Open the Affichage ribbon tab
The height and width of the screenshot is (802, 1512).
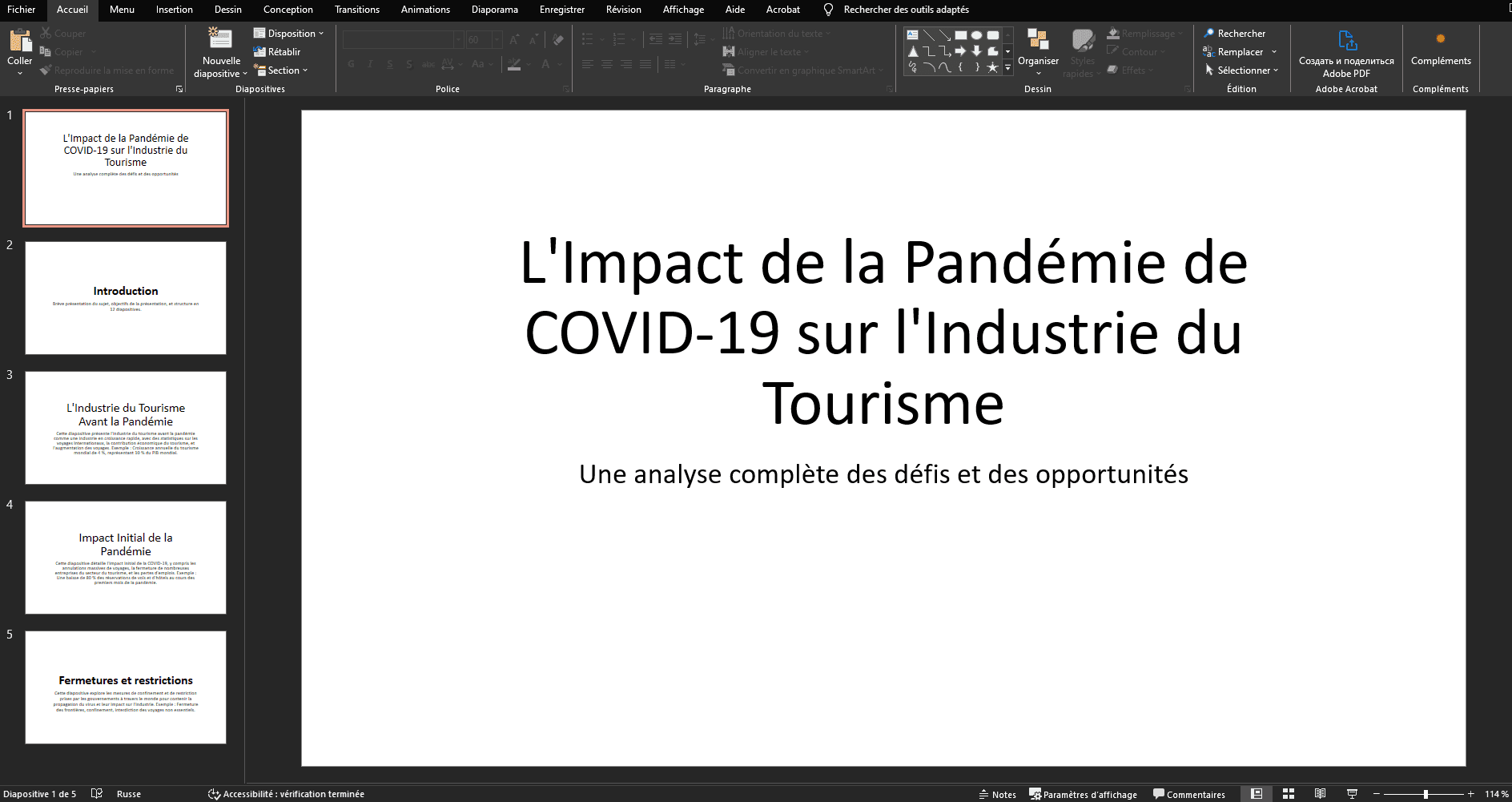pos(683,10)
